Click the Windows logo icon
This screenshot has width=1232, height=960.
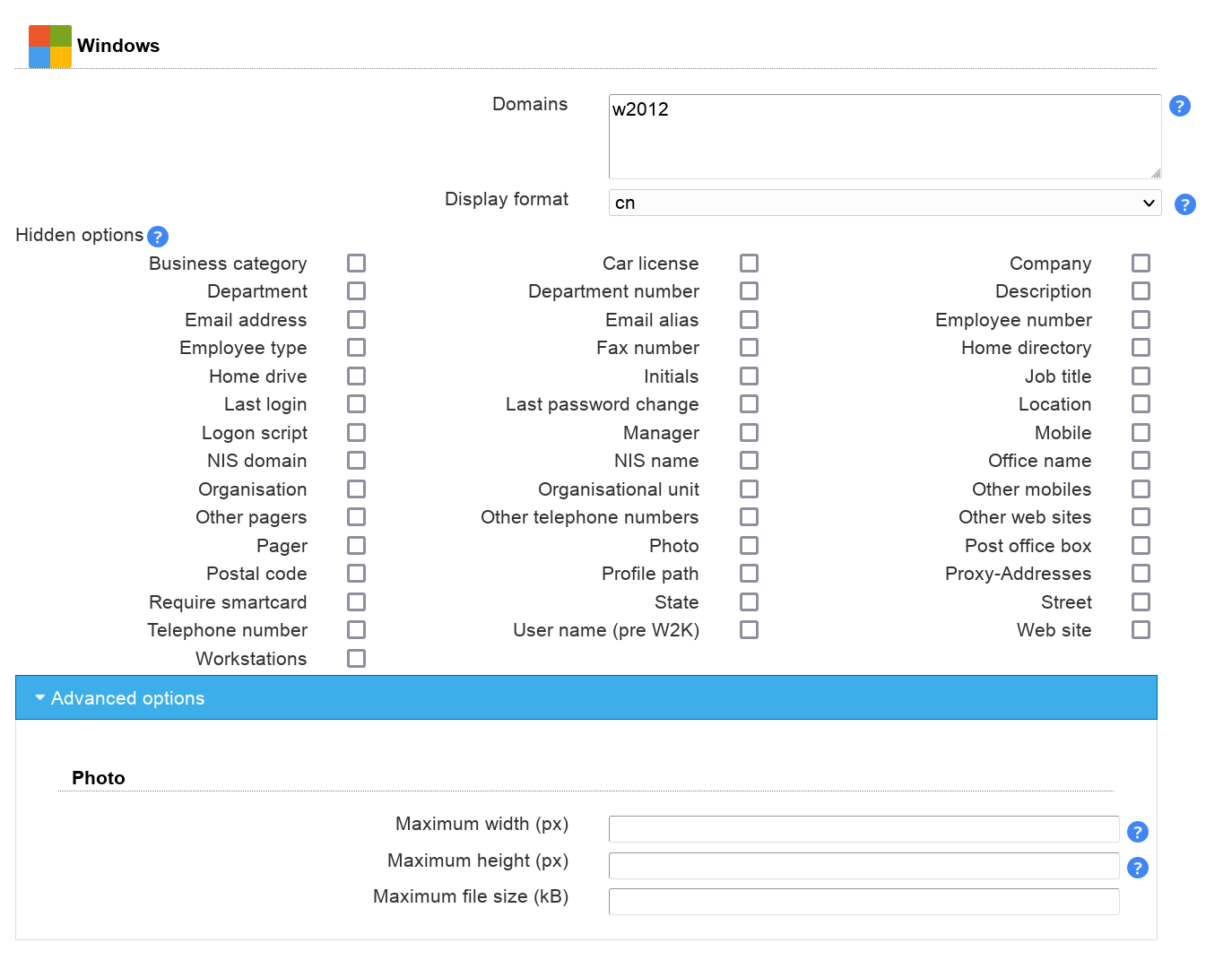[x=50, y=47]
